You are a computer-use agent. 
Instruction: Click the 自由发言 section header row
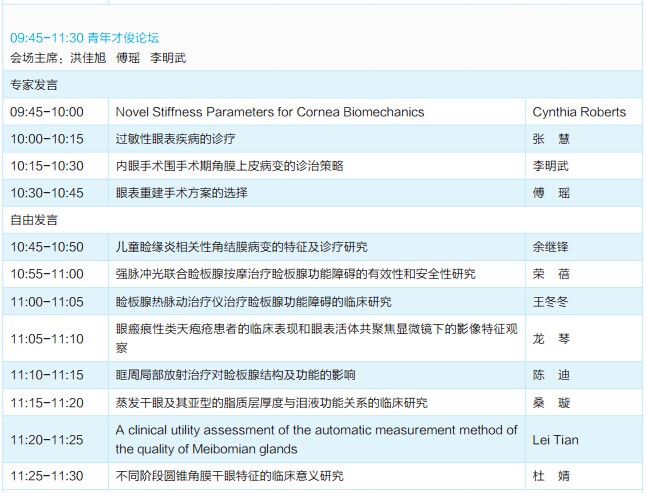34,219
